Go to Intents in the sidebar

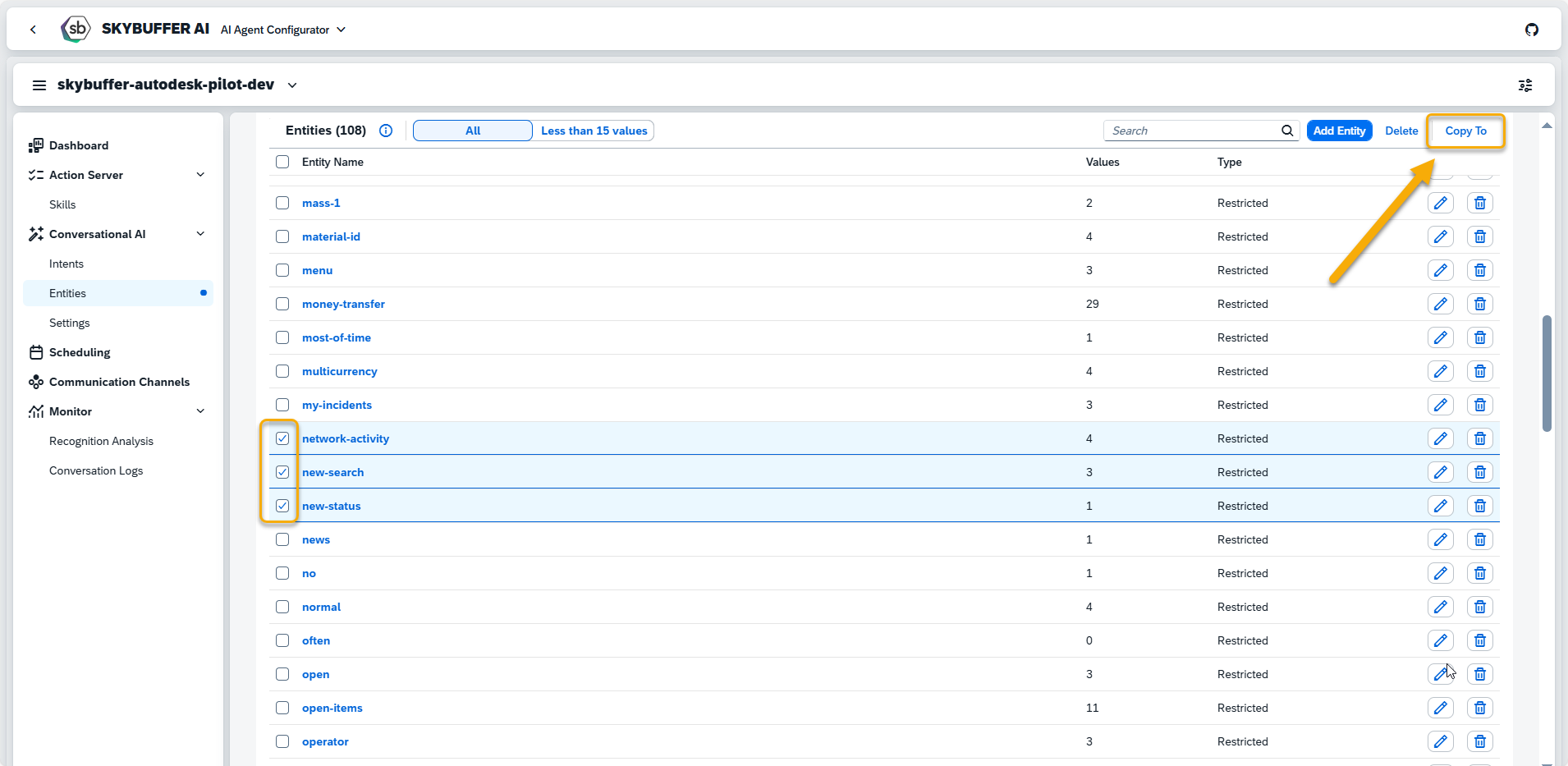66,264
